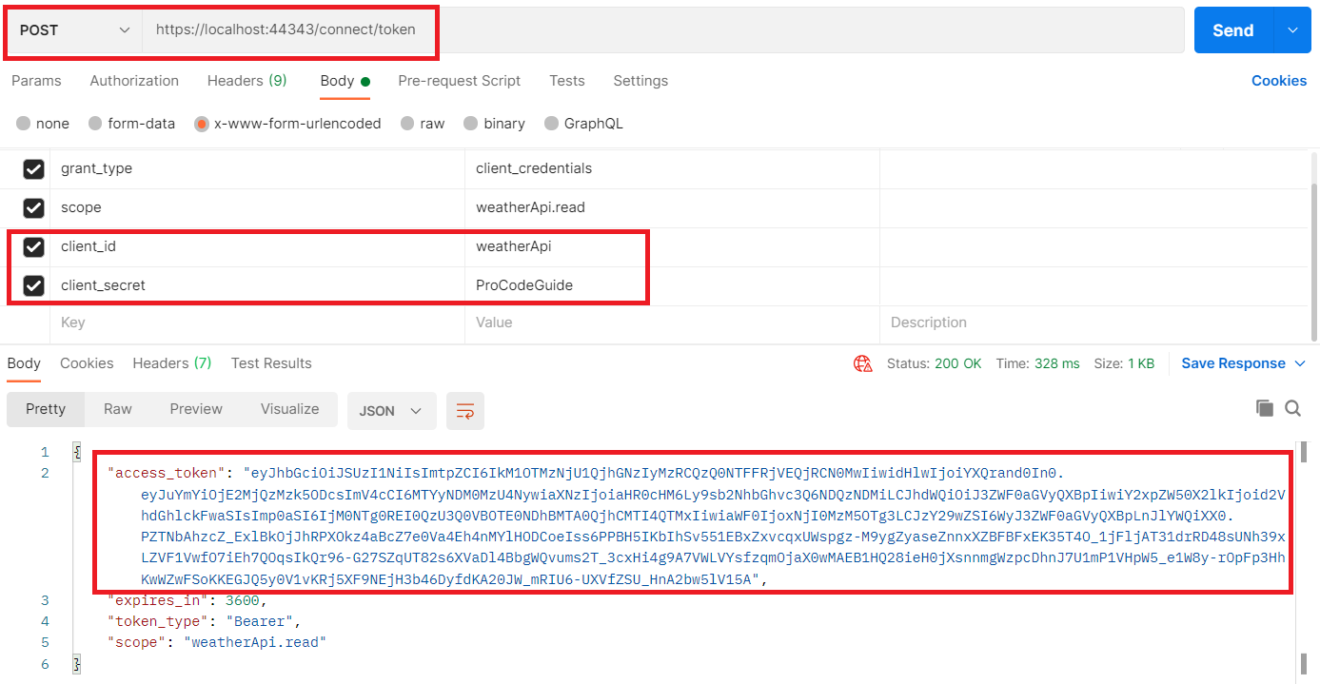The height and width of the screenshot is (684, 1320).
Task: Select the raw body type radio button
Action: (408, 124)
